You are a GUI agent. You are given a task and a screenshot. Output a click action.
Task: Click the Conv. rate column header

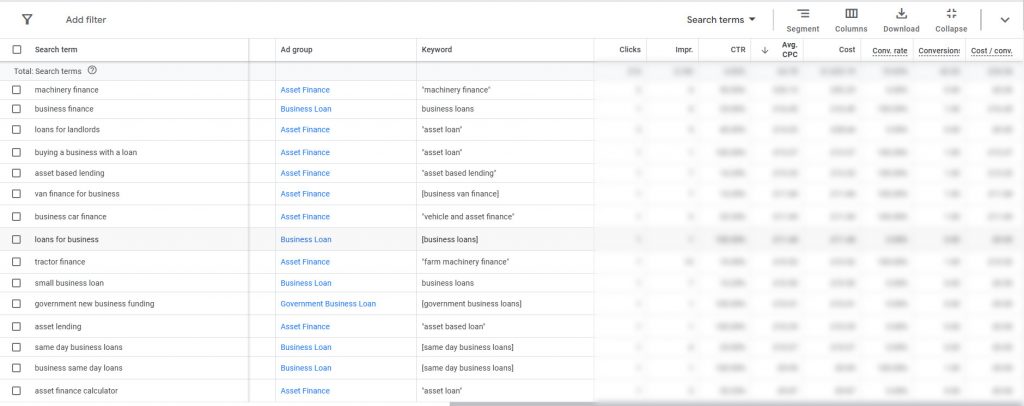pos(889,49)
